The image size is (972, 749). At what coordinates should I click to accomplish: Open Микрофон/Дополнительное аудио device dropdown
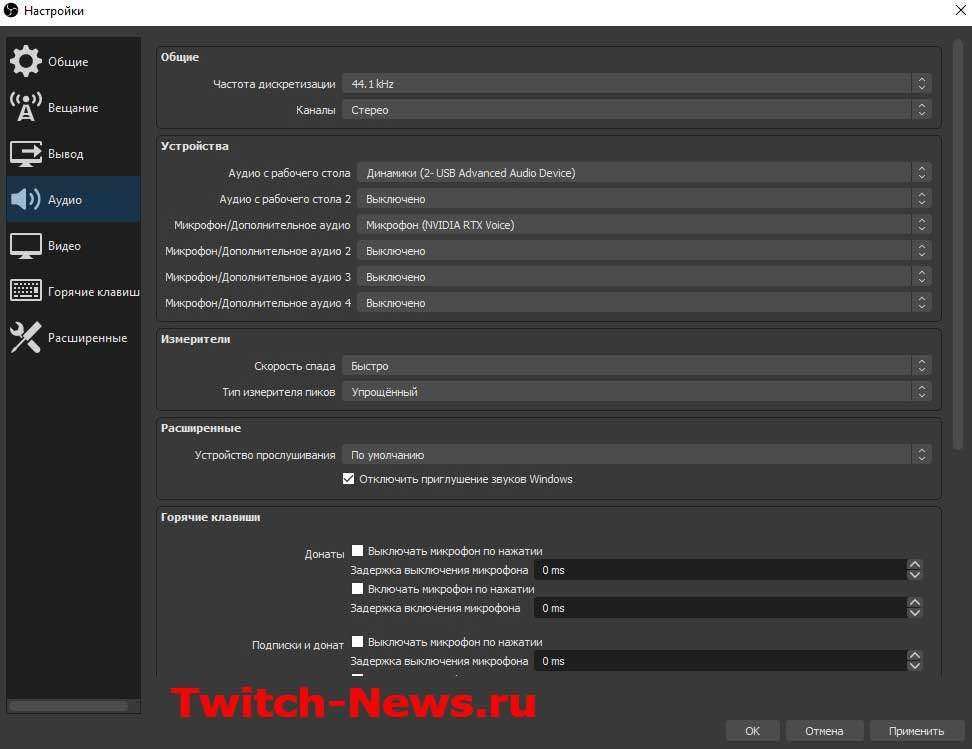643,225
